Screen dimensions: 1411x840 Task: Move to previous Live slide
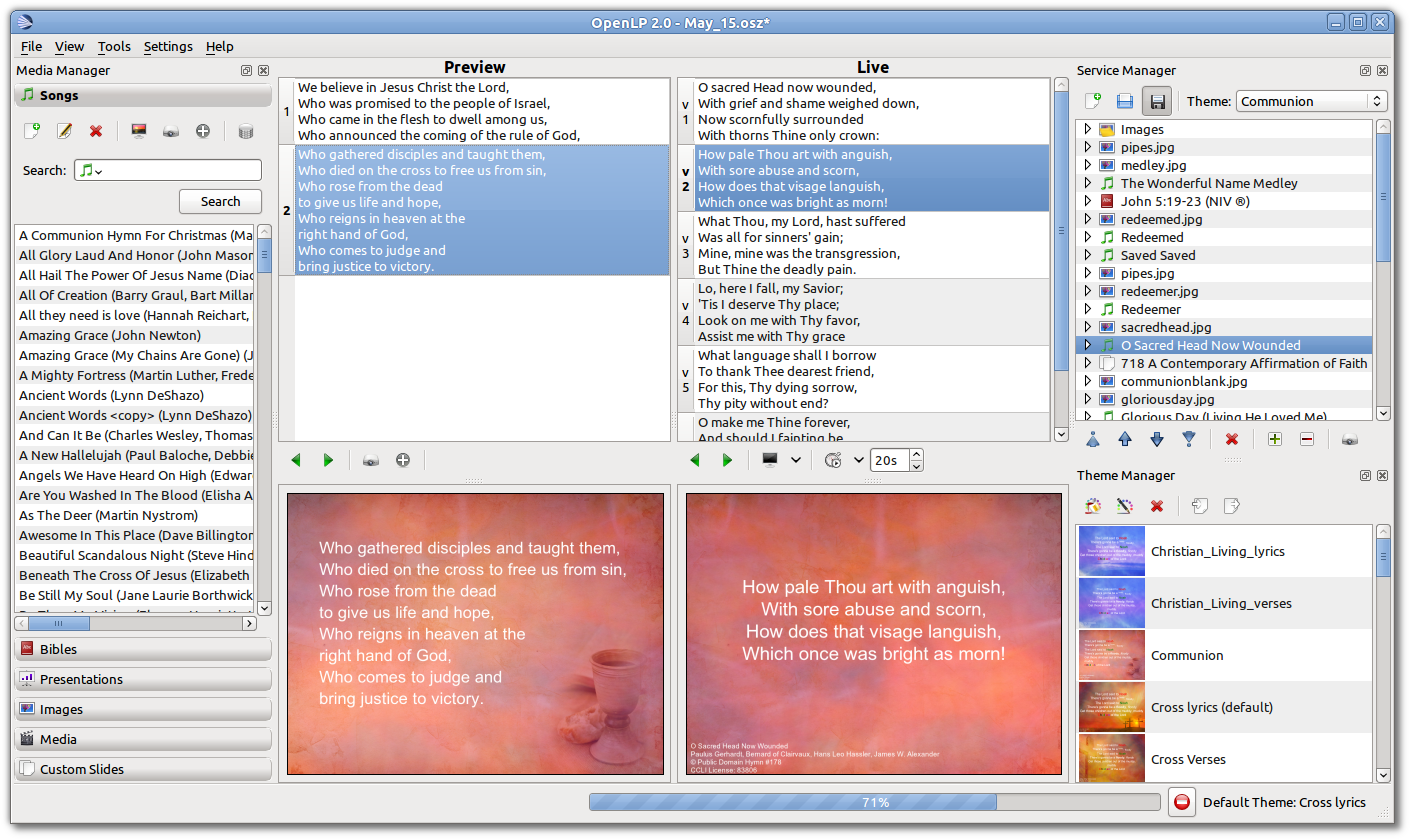(x=695, y=460)
